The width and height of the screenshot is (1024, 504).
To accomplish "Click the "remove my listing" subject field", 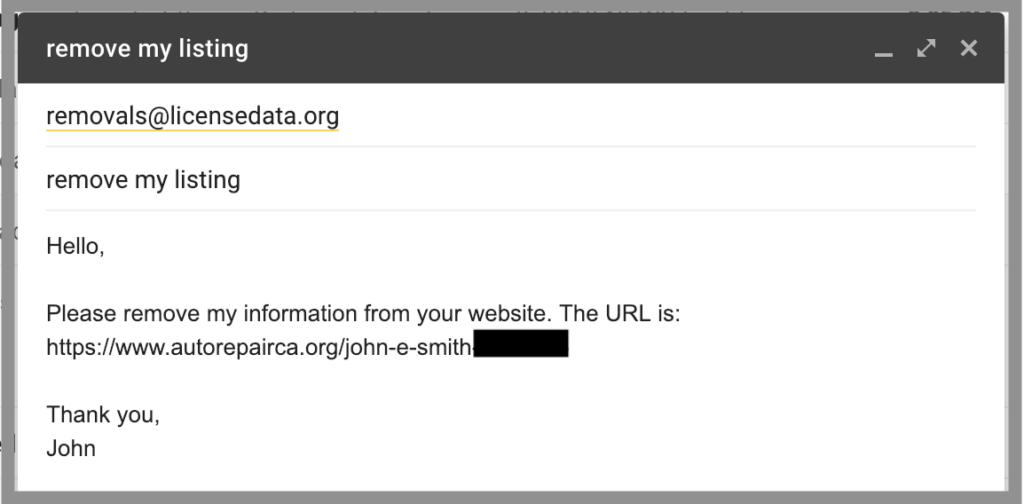I will [143, 180].
